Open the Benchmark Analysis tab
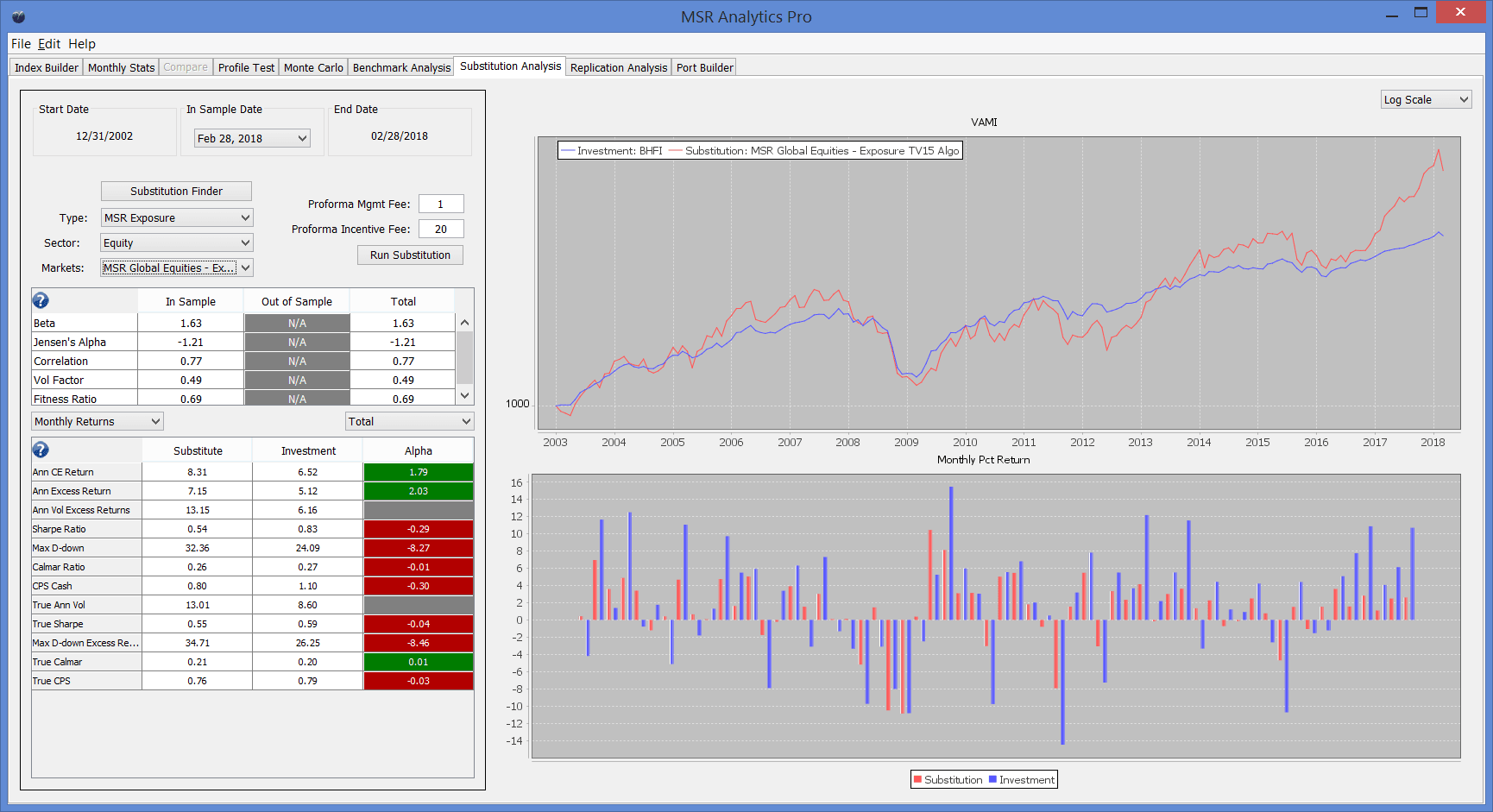 click(401, 67)
